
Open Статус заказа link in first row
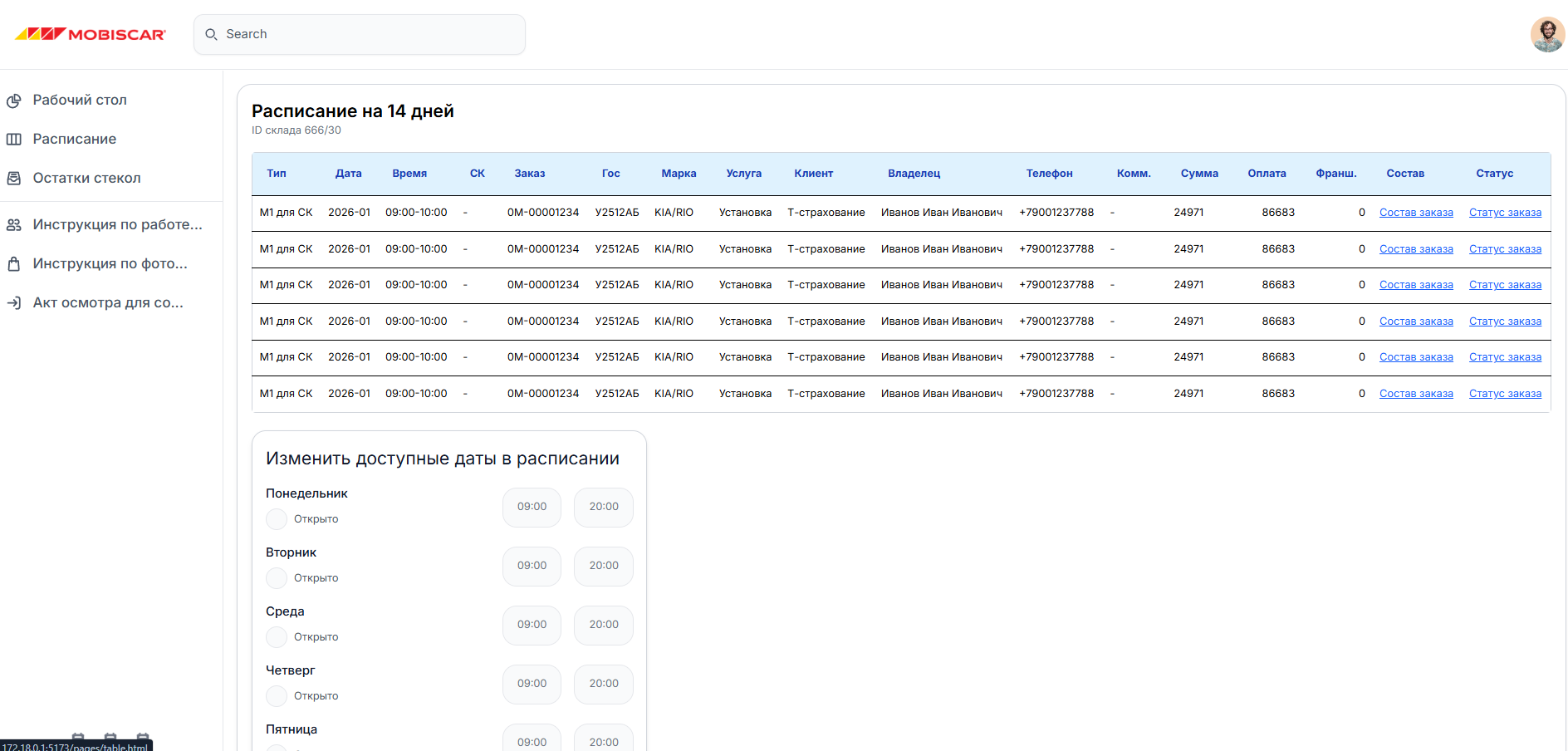(1505, 213)
